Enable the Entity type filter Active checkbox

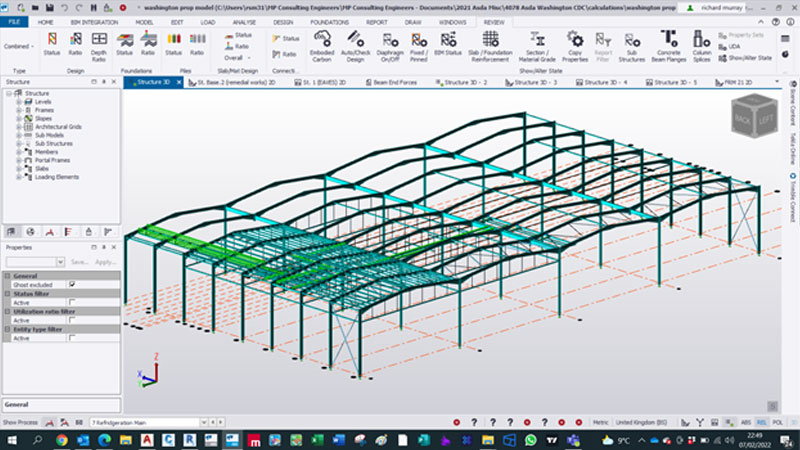tap(72, 338)
